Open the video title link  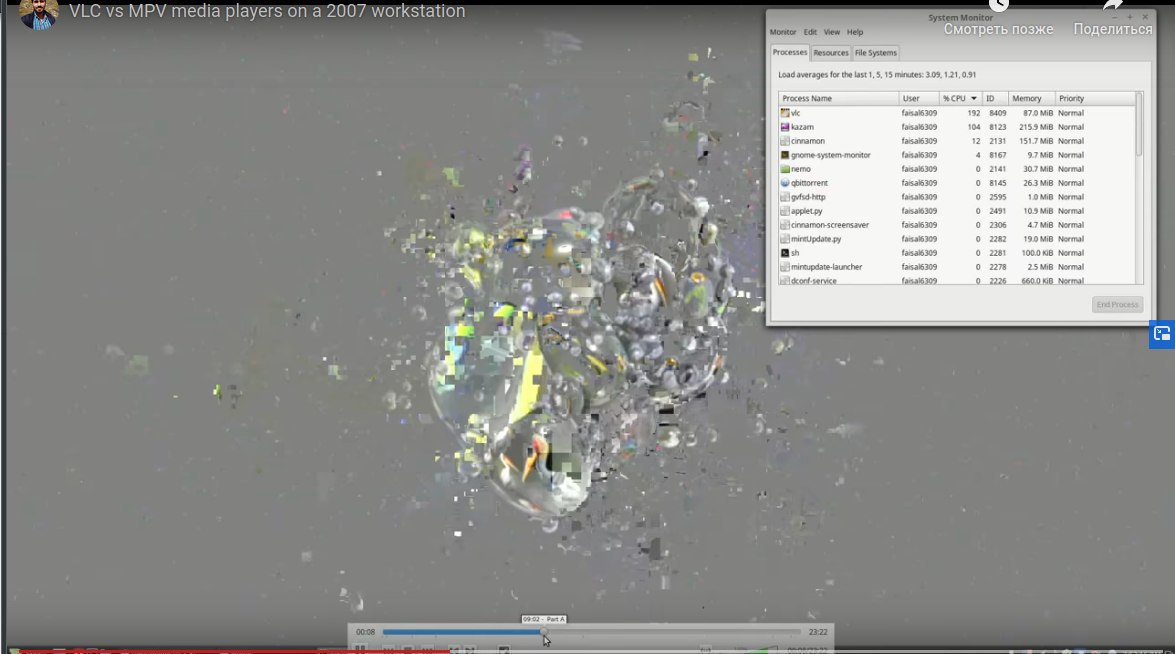coord(267,11)
